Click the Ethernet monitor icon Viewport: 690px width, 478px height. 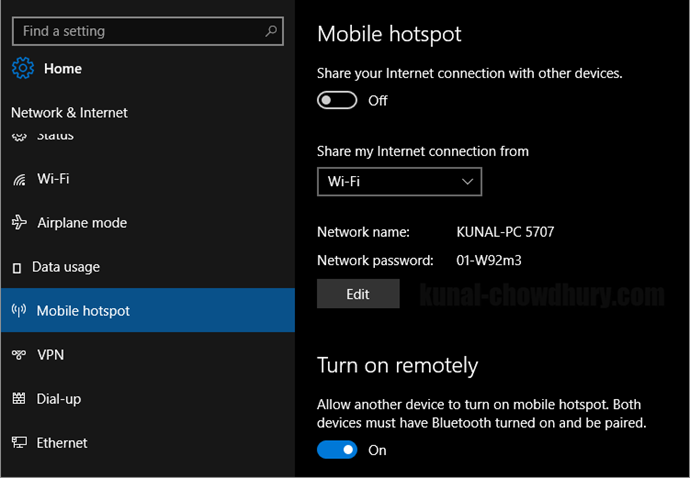point(19,442)
